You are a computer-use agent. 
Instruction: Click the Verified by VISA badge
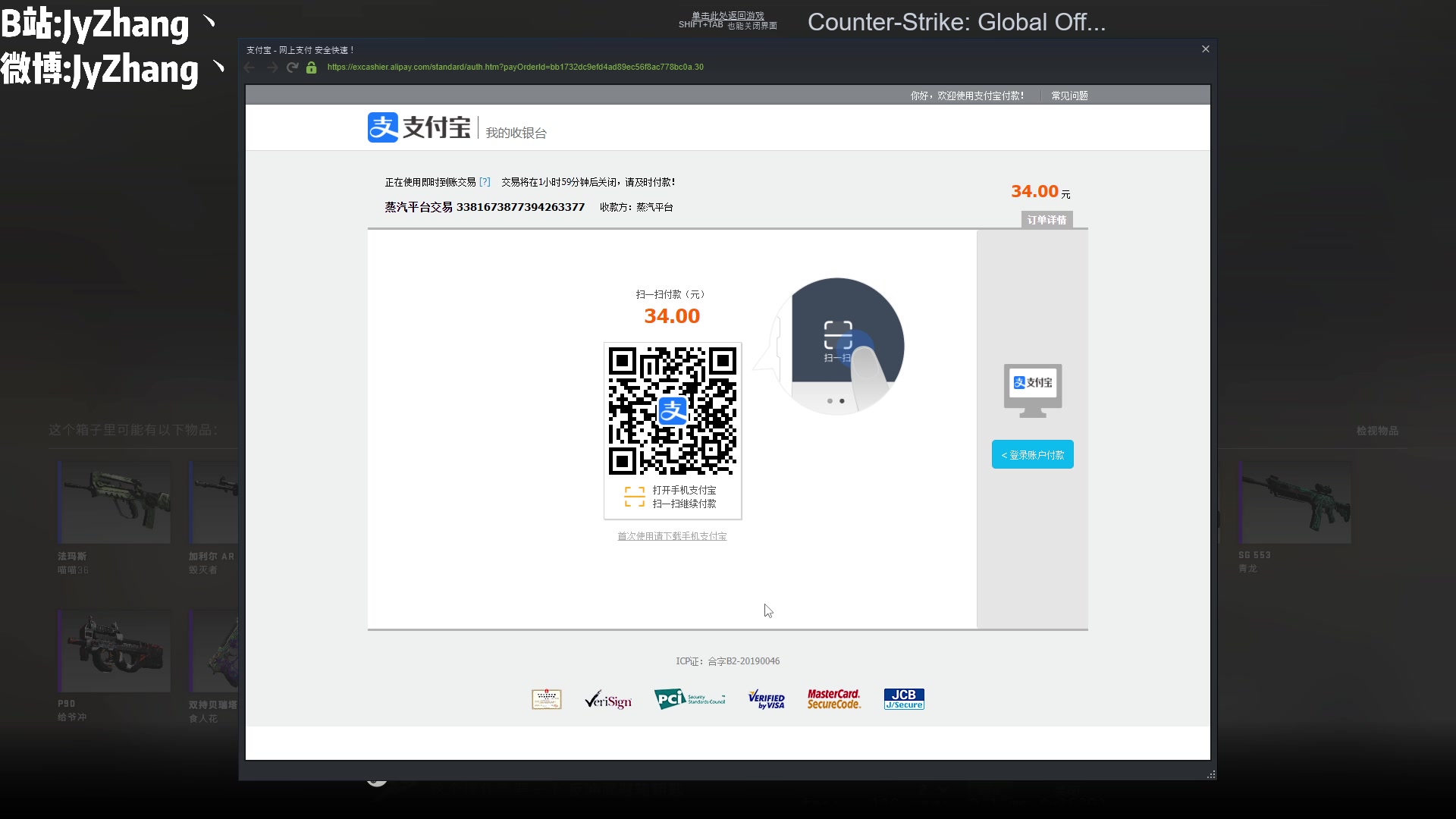(x=766, y=699)
